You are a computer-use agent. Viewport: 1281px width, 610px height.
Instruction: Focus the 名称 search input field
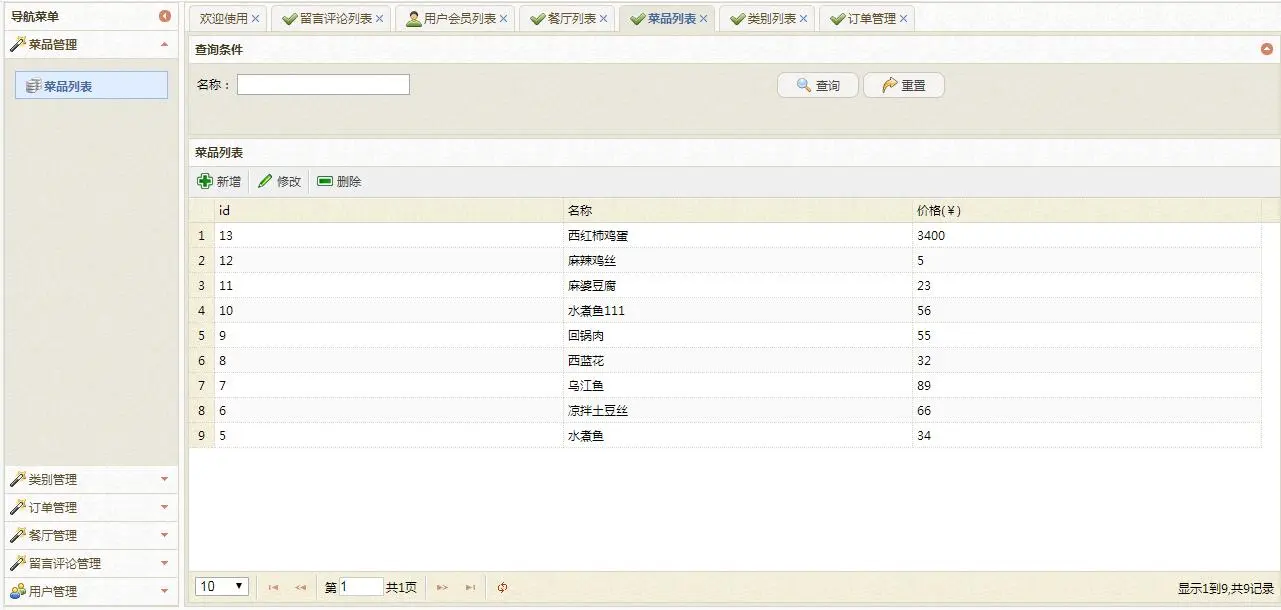click(x=323, y=85)
